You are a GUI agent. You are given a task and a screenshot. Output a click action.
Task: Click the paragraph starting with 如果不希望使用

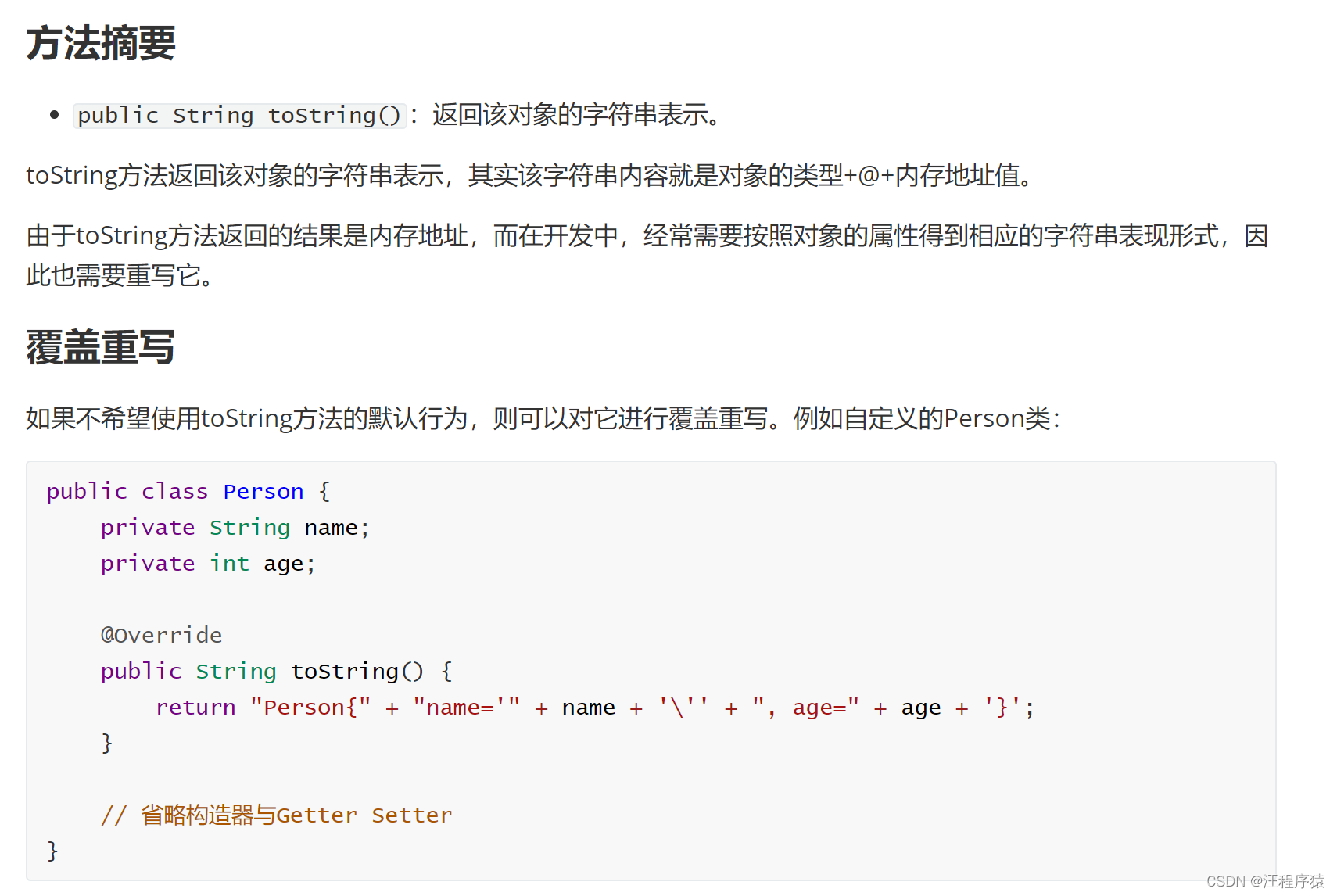coord(544,418)
